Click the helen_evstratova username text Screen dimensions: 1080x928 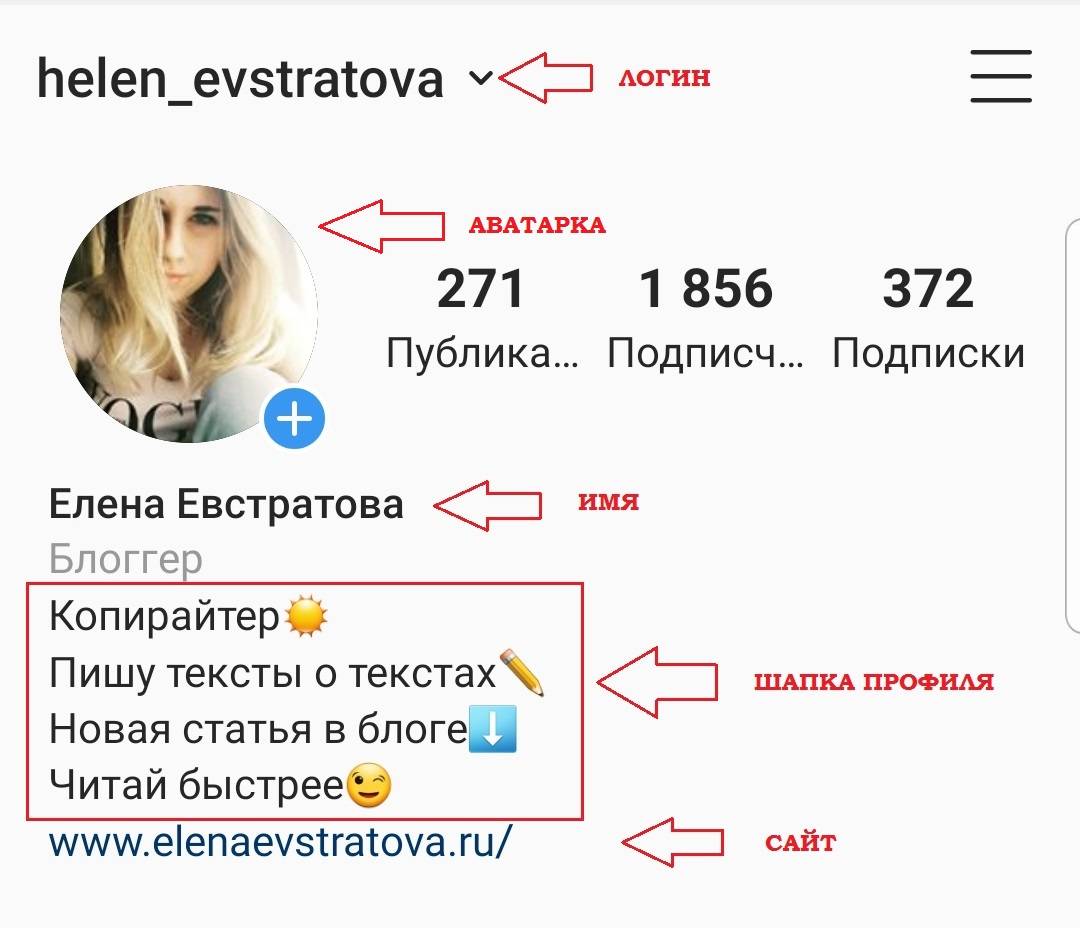click(240, 80)
